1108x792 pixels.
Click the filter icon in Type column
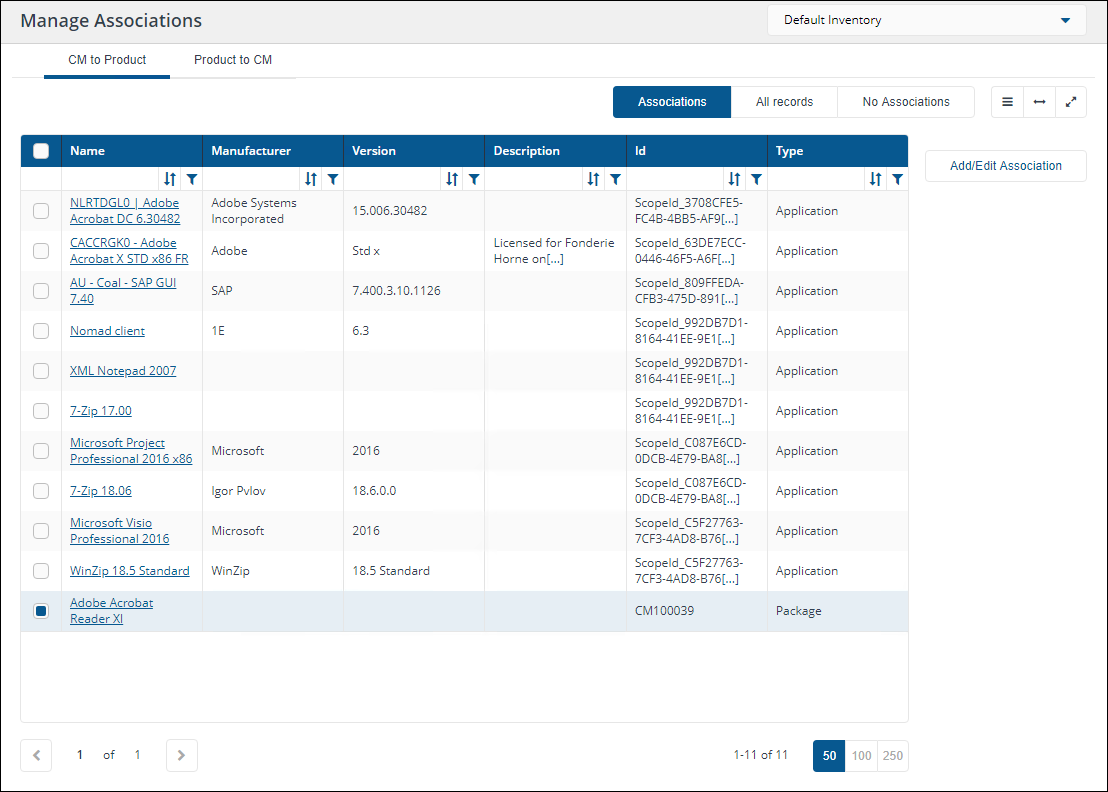coord(897,179)
